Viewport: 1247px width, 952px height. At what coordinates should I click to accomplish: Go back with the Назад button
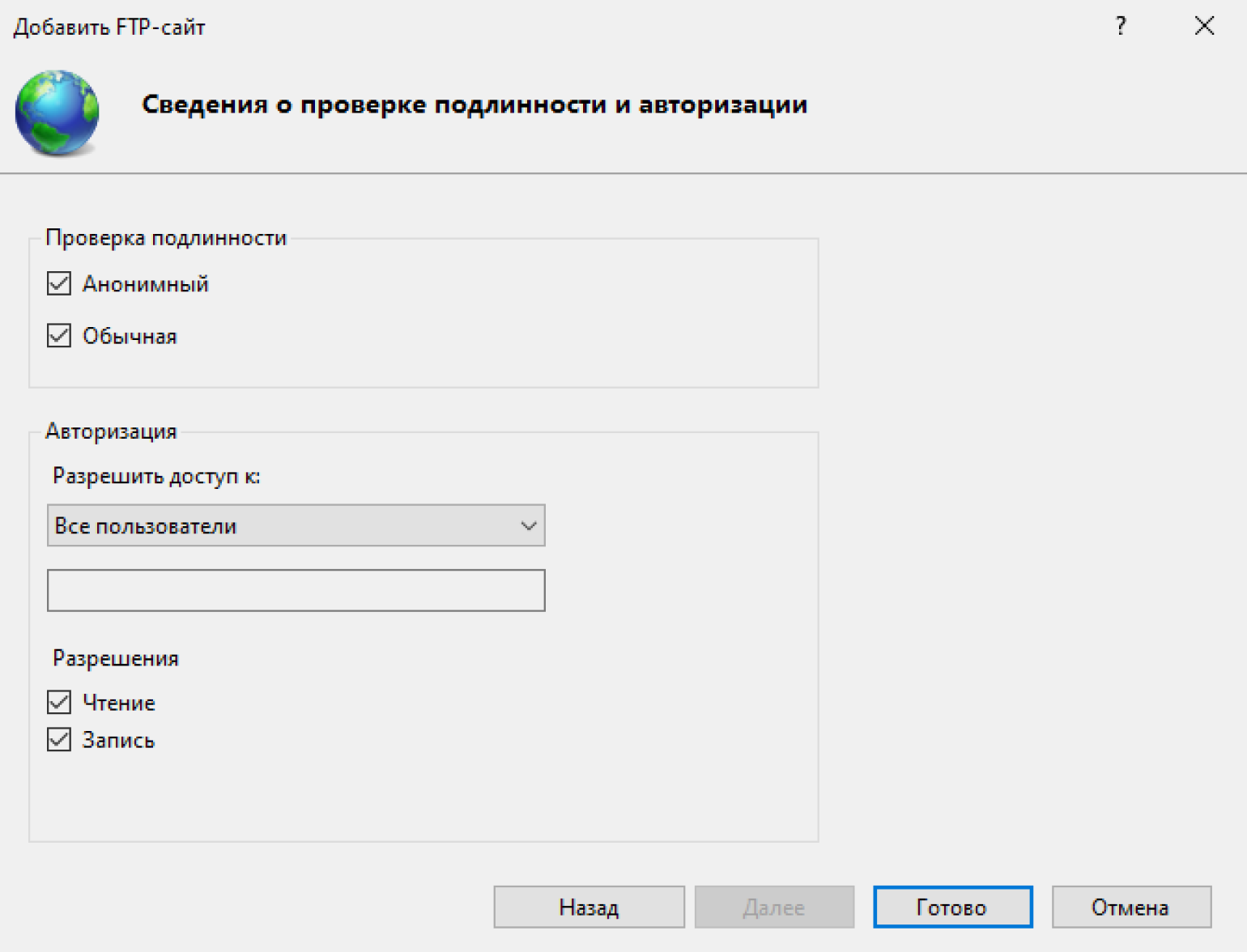click(589, 907)
